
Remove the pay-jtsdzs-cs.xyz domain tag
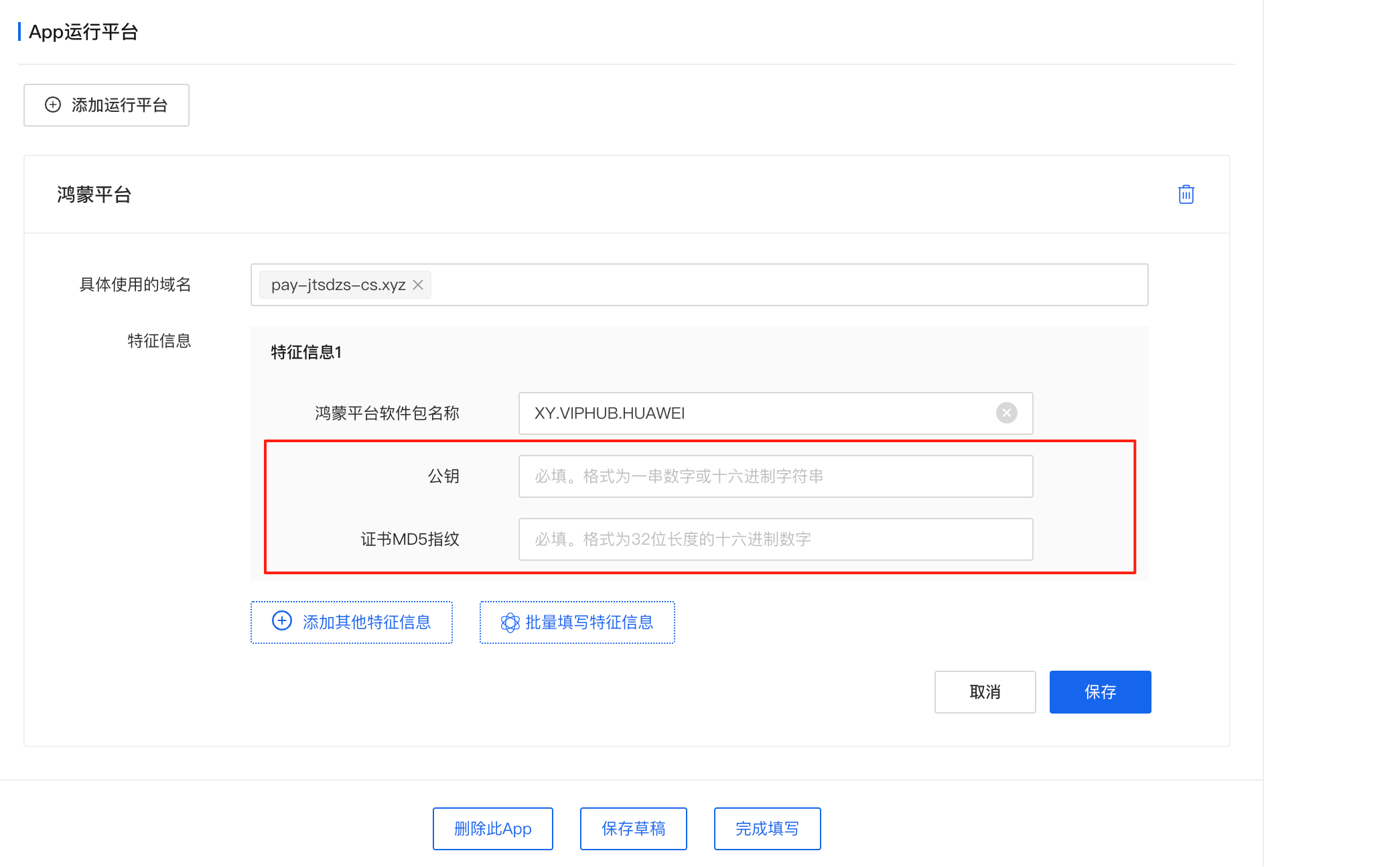418,285
